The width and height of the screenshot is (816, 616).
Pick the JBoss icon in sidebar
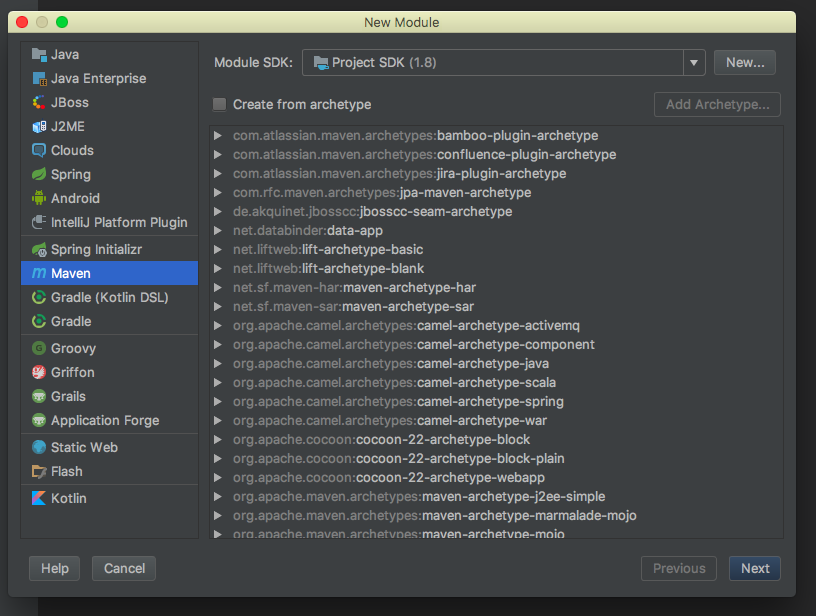39,102
